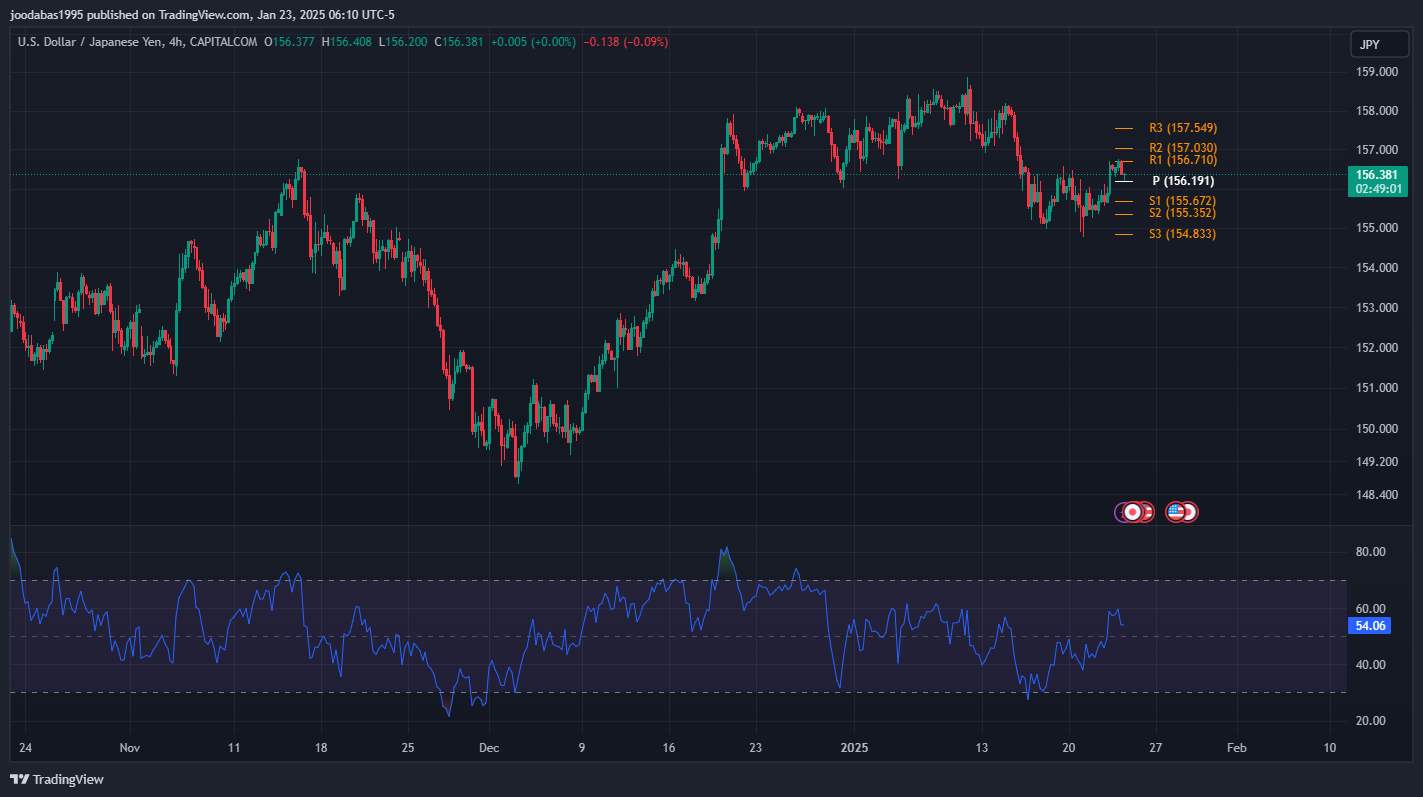Click the 2025 label on time axis
Image resolution: width=1423 pixels, height=797 pixels.
(856, 747)
